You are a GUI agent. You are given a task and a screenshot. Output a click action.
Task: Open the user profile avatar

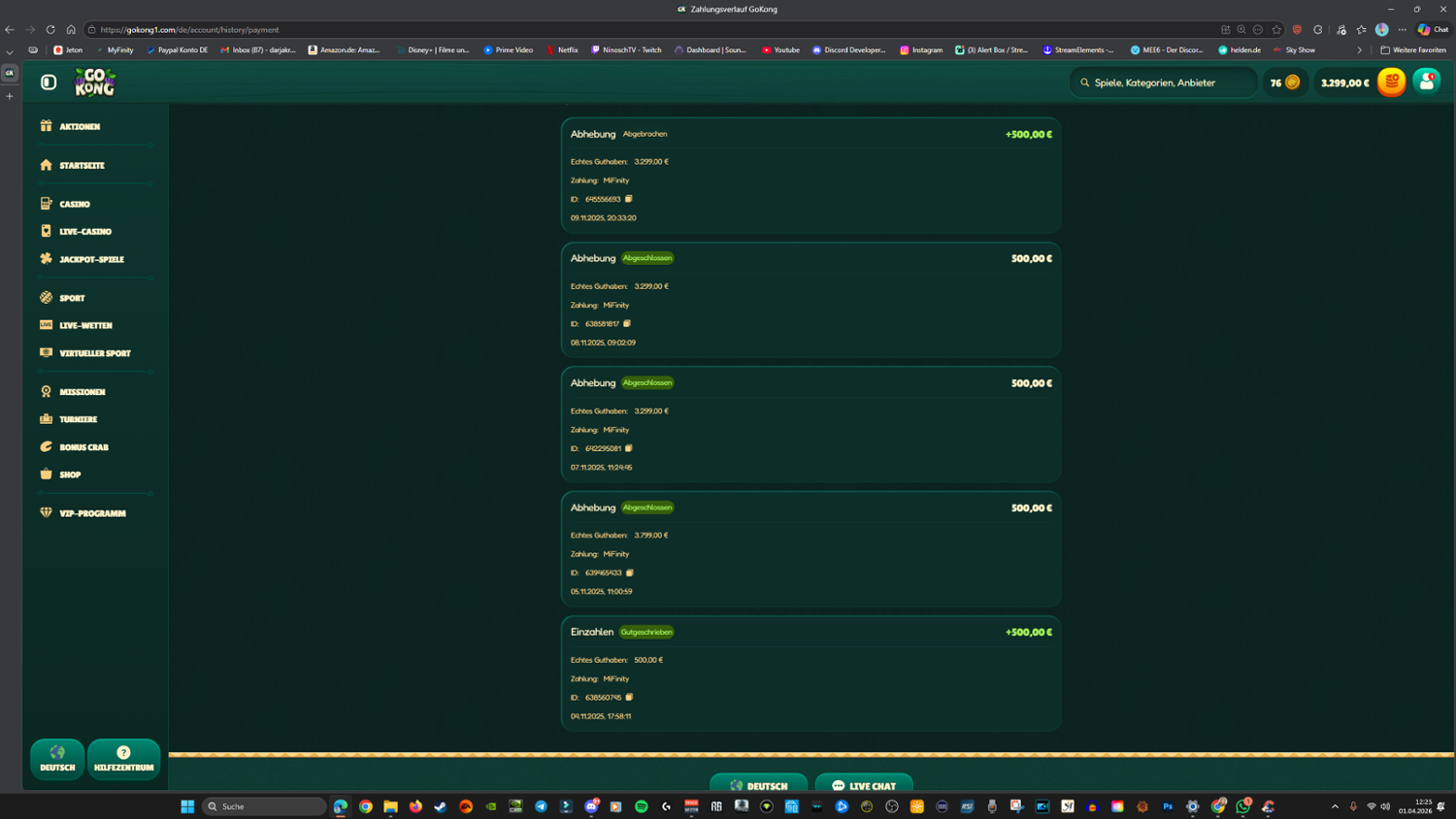(x=1426, y=82)
